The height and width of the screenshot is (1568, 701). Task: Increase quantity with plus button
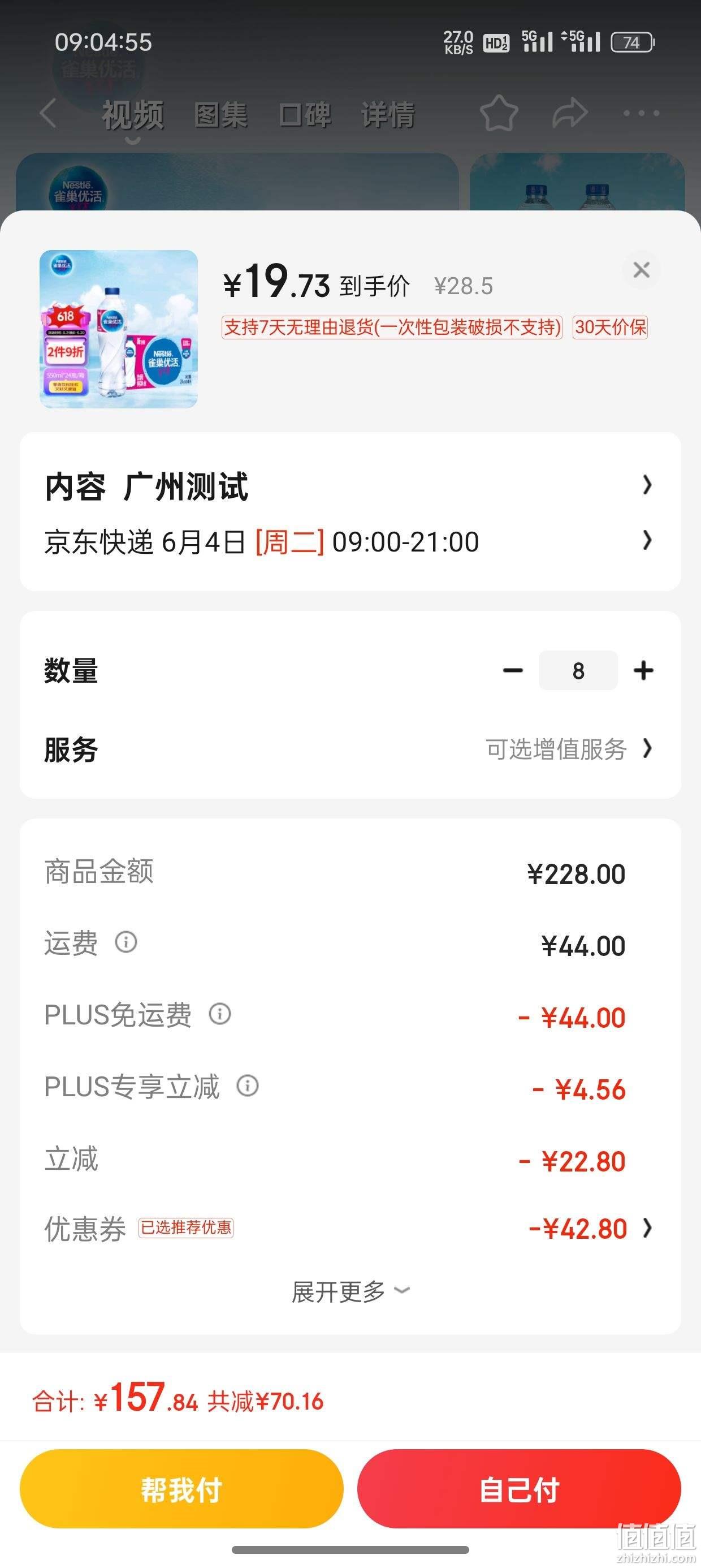click(x=643, y=670)
